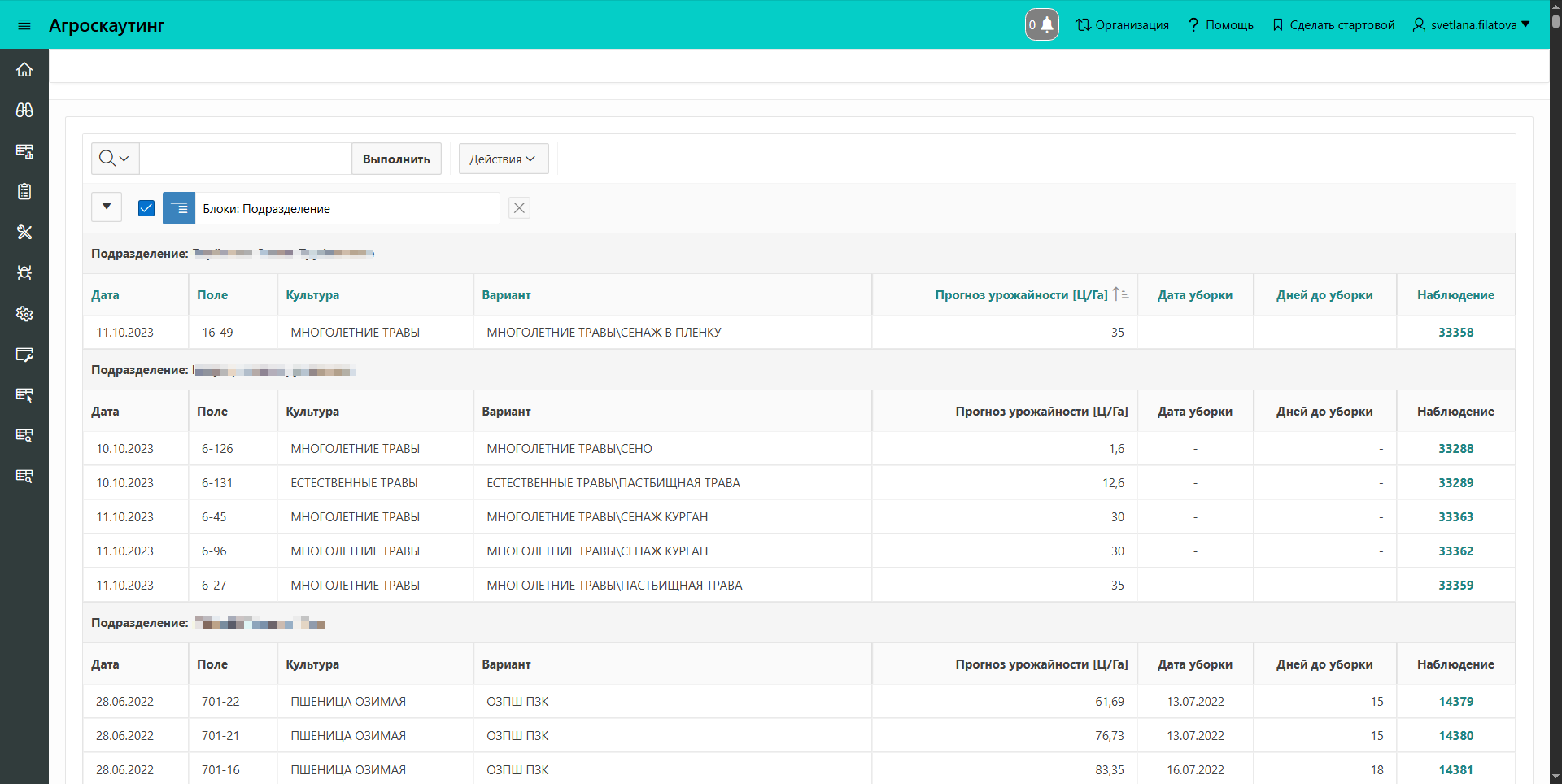1562x784 pixels.
Task: Open the wrench and screwdriver tools section
Action: 24,233
